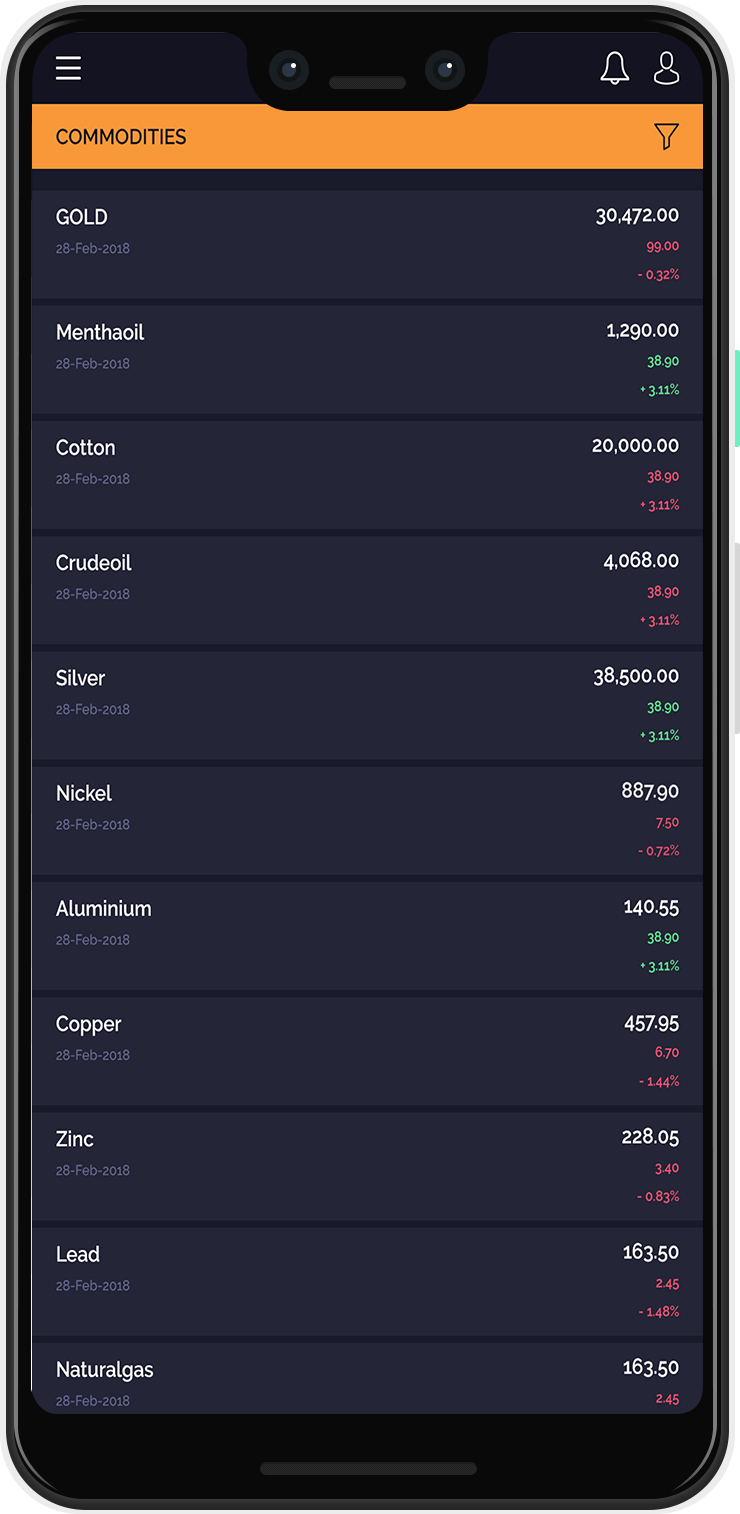Select the Zinc row
This screenshot has width=740, height=1514.
pos(367,1166)
